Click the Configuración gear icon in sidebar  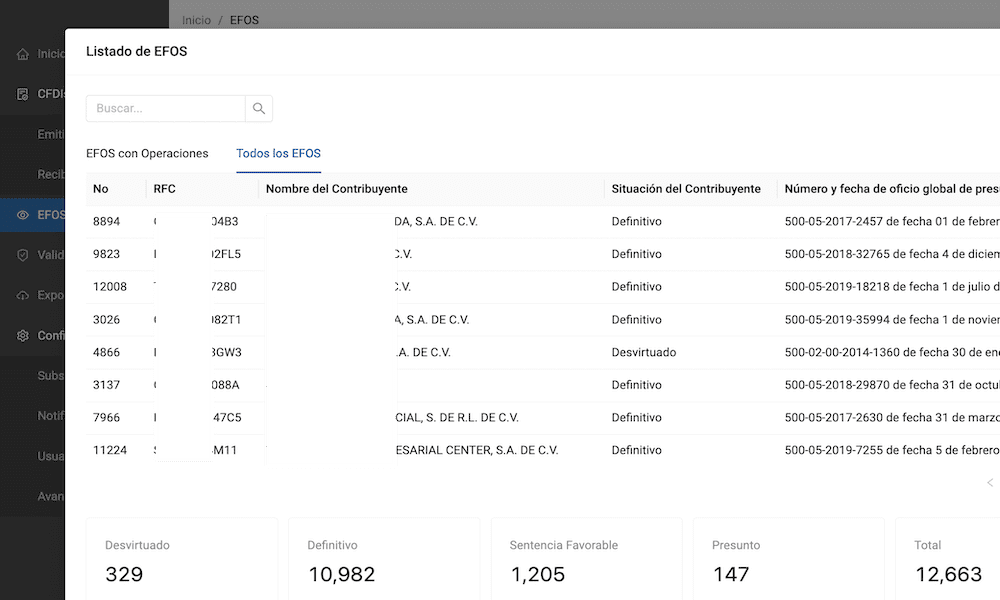point(23,336)
